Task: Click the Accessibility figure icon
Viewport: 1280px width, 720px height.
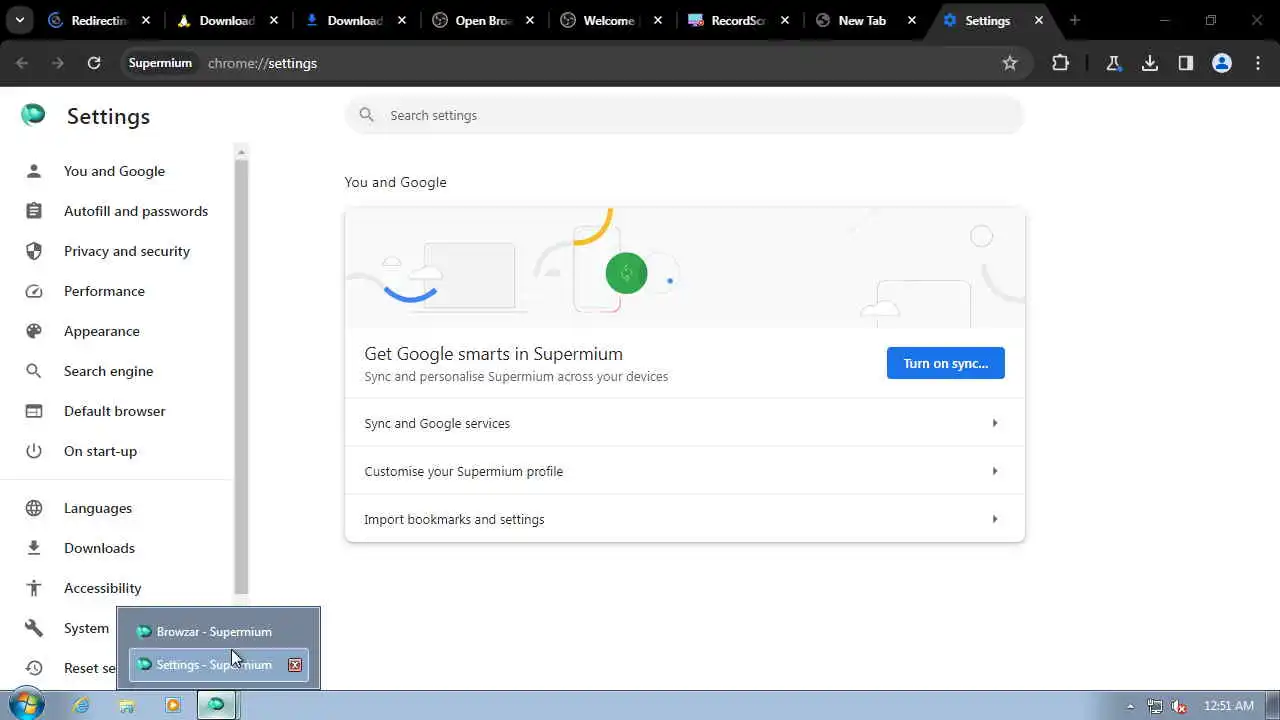Action: click(34, 588)
